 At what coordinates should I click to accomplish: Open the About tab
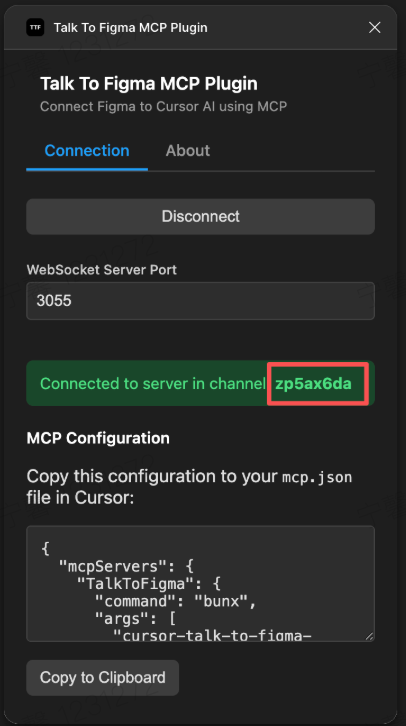tap(187, 150)
